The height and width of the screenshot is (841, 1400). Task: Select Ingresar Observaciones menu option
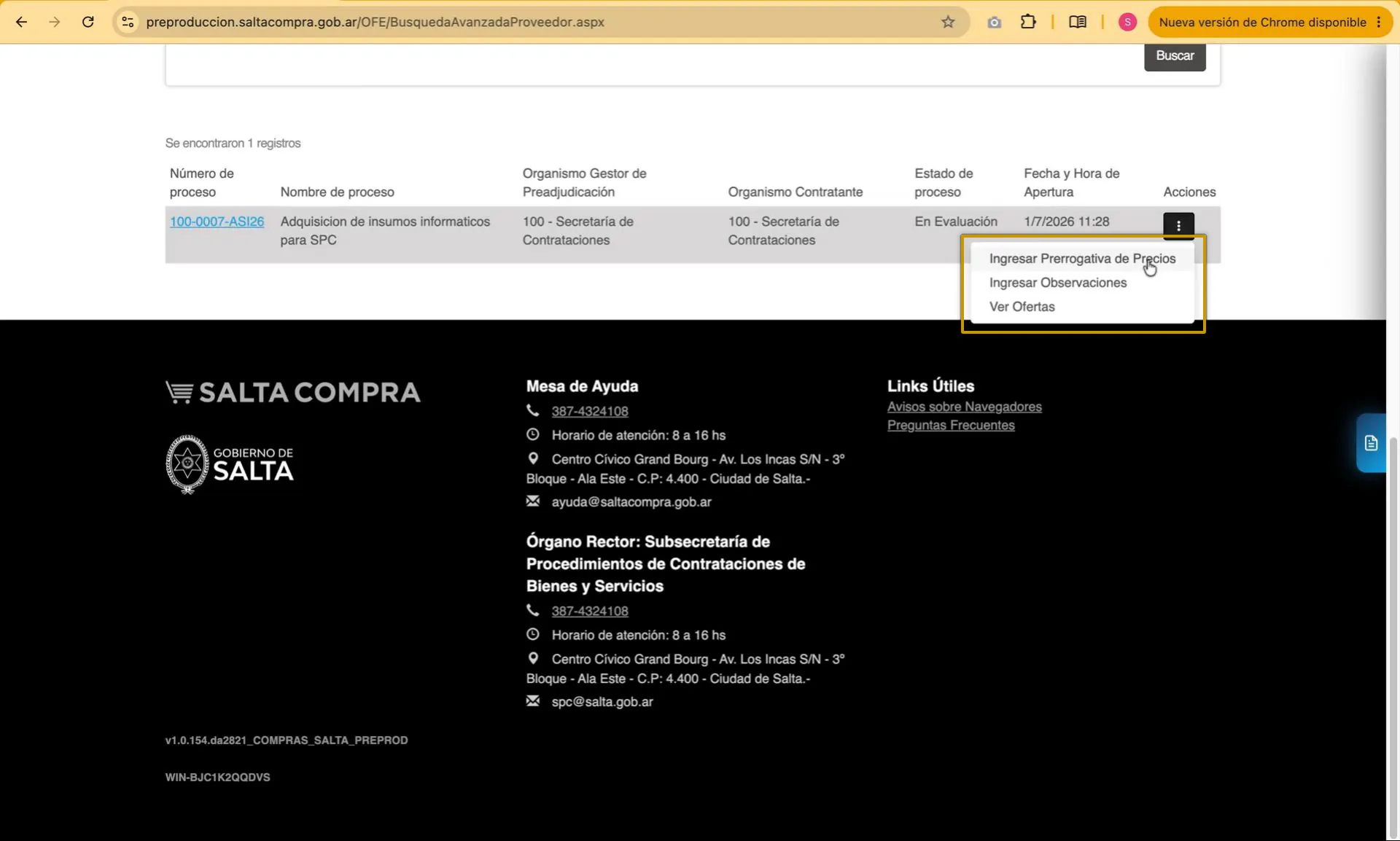pos(1082,283)
